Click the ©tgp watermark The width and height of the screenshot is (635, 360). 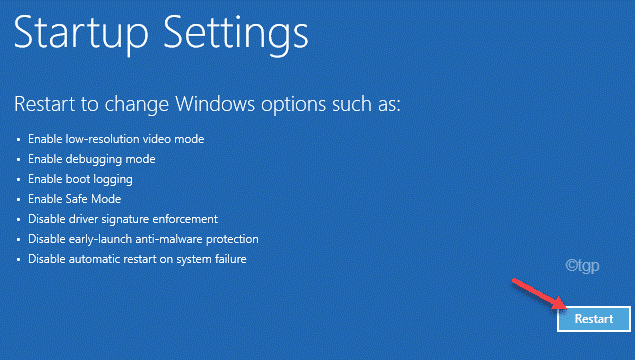pos(582,266)
